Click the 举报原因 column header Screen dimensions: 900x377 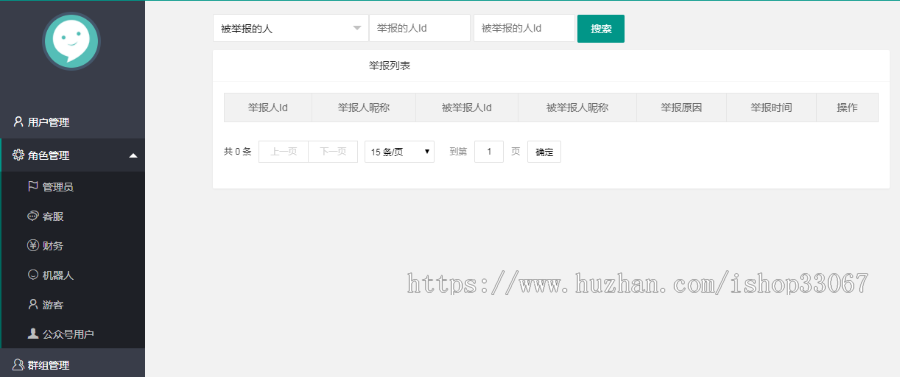[x=681, y=107]
